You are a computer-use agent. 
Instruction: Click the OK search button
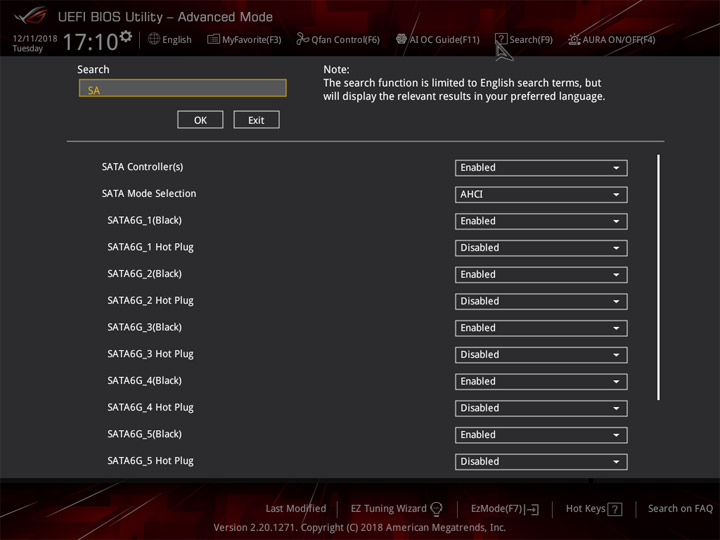click(200, 120)
